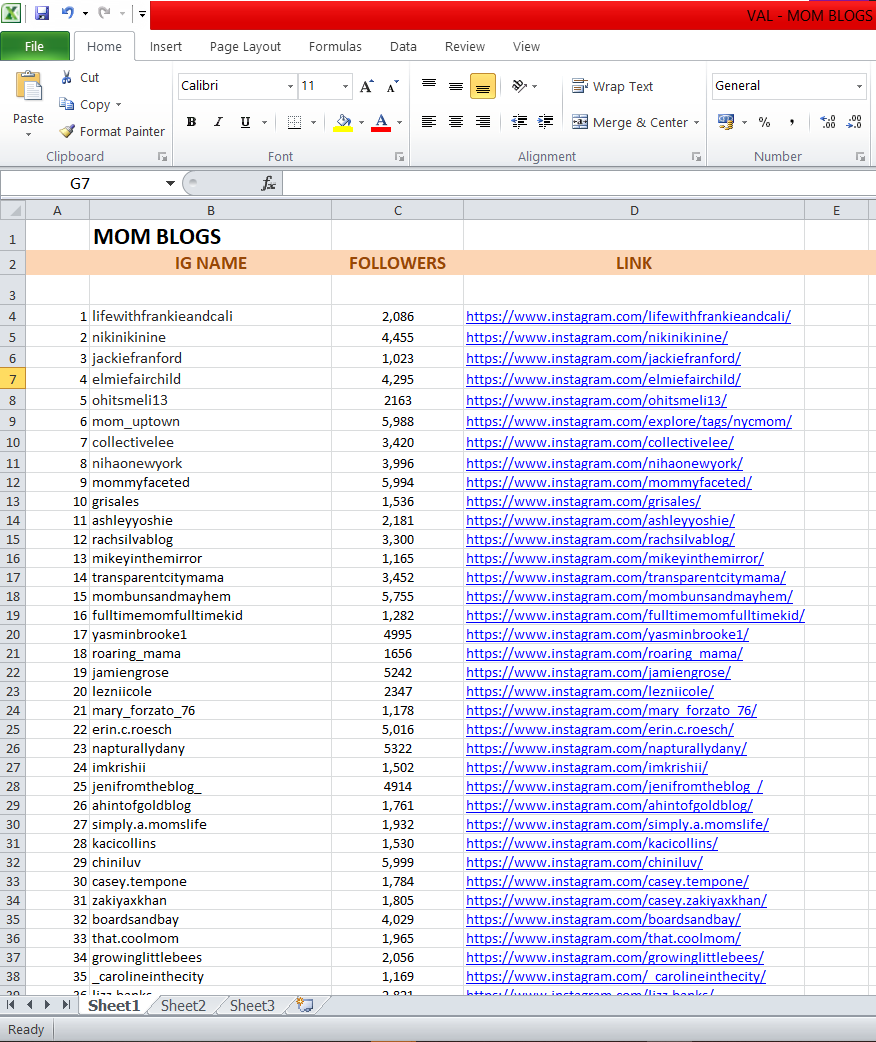876x1042 pixels.
Task: Open the chiniluv Instagram link
Action: (x=584, y=863)
